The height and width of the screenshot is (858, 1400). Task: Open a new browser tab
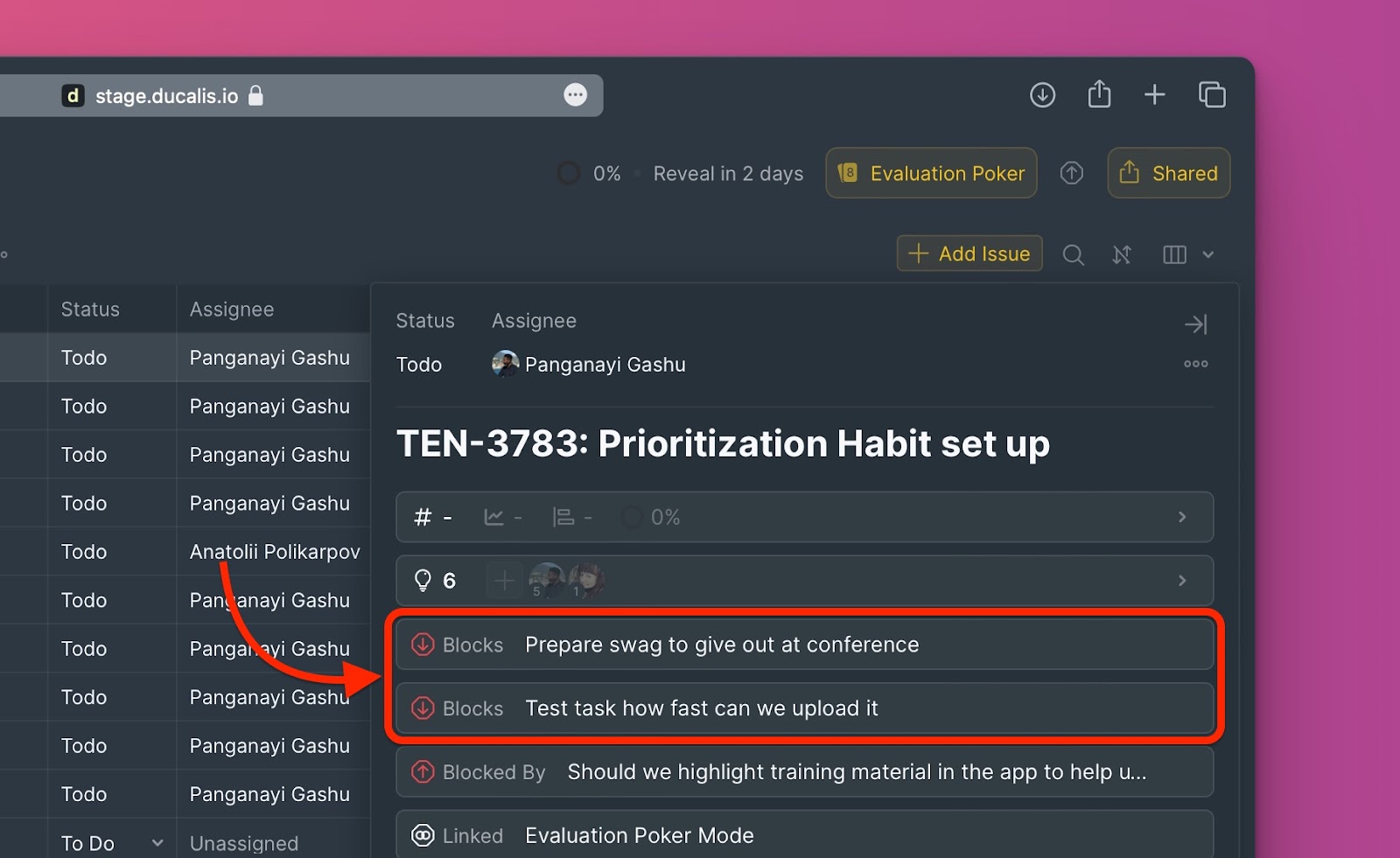tap(1155, 94)
